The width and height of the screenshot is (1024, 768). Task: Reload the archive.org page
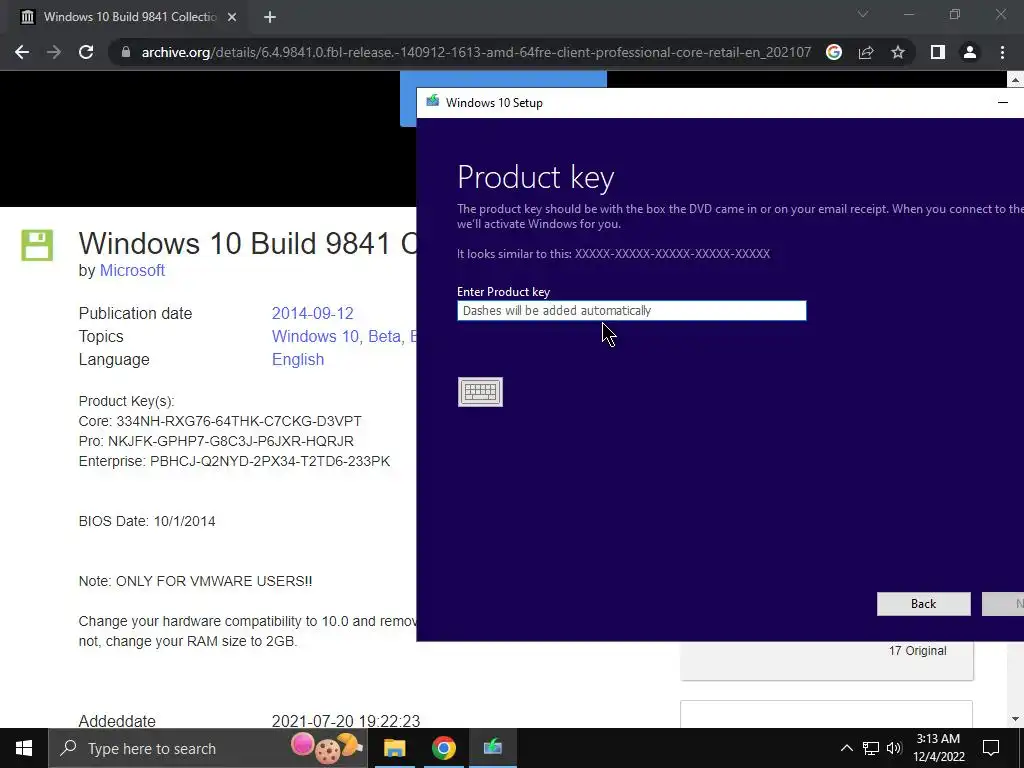click(86, 52)
